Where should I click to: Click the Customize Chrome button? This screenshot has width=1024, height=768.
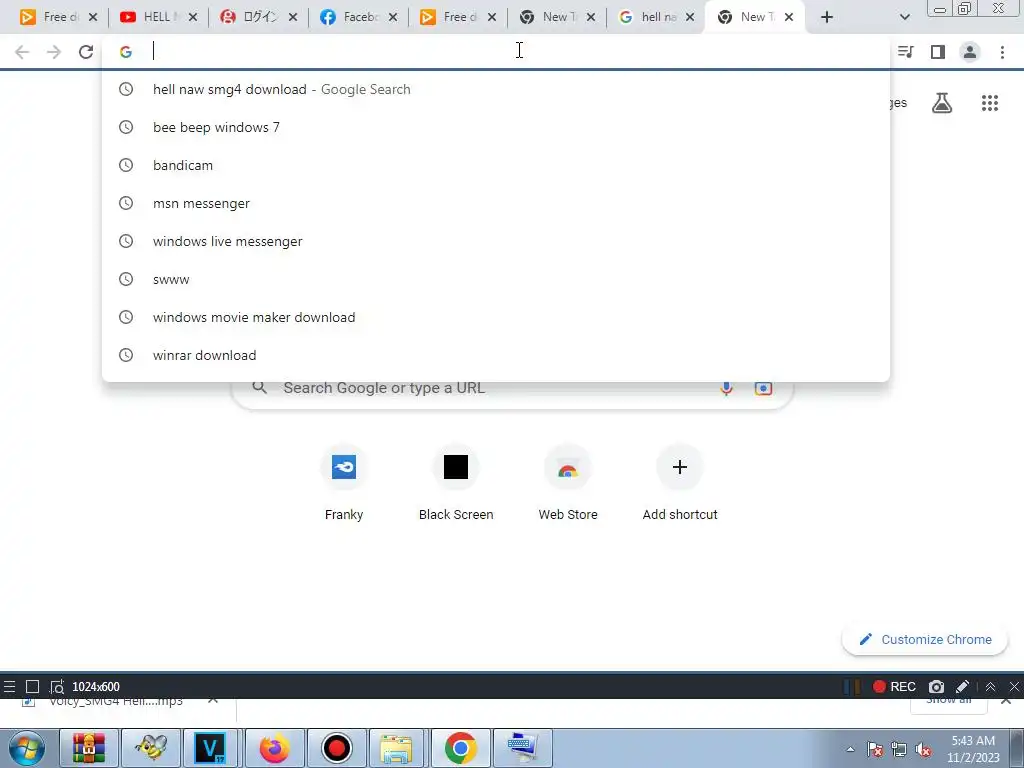925,639
